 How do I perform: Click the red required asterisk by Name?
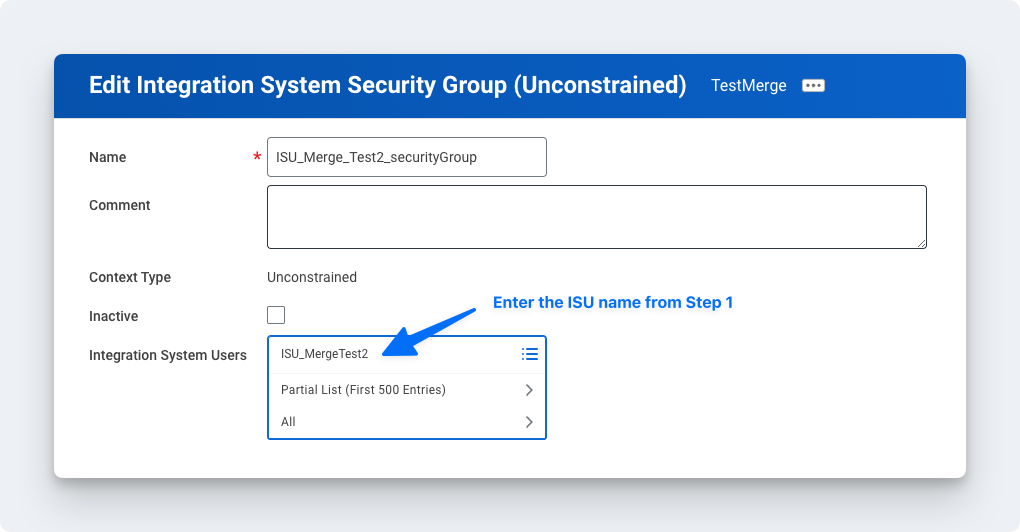click(x=257, y=157)
